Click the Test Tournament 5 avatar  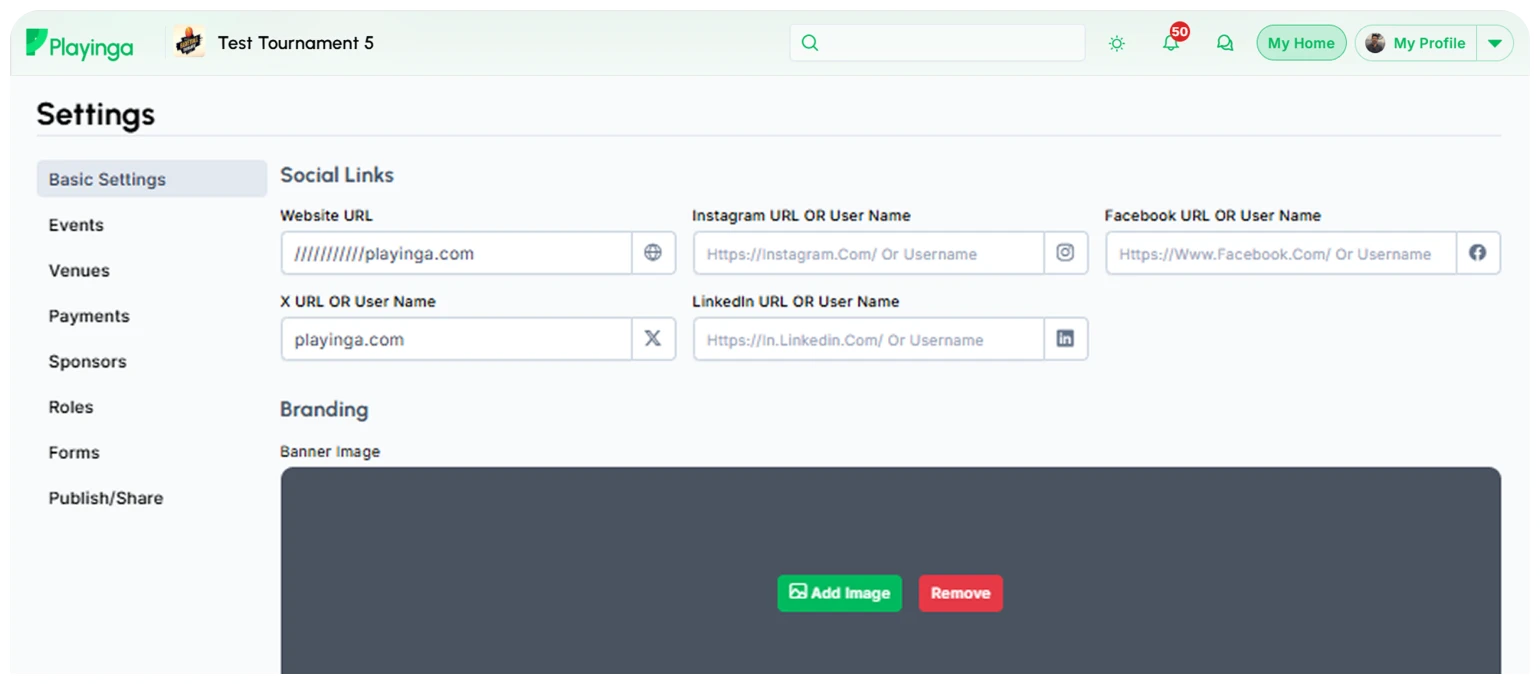pos(189,43)
